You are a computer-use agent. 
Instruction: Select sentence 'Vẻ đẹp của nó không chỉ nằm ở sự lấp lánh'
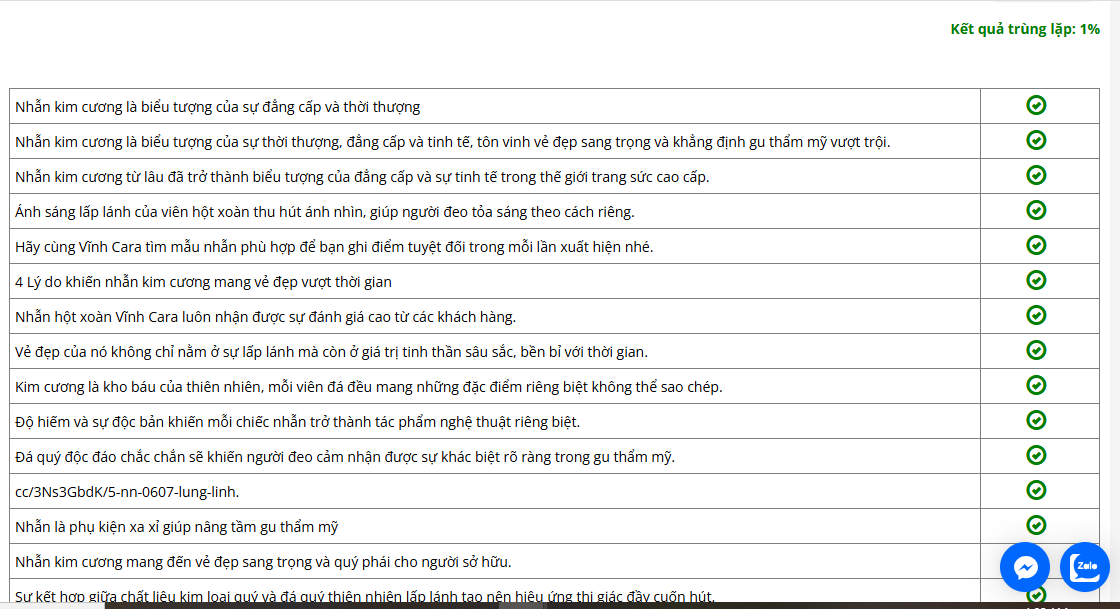[x=331, y=352]
